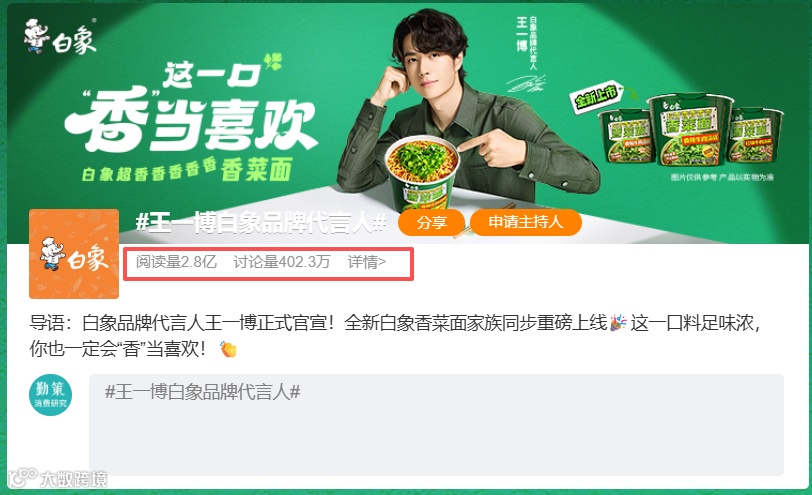Click the party popper emoji in intro
The image size is (812, 495).
point(618,323)
